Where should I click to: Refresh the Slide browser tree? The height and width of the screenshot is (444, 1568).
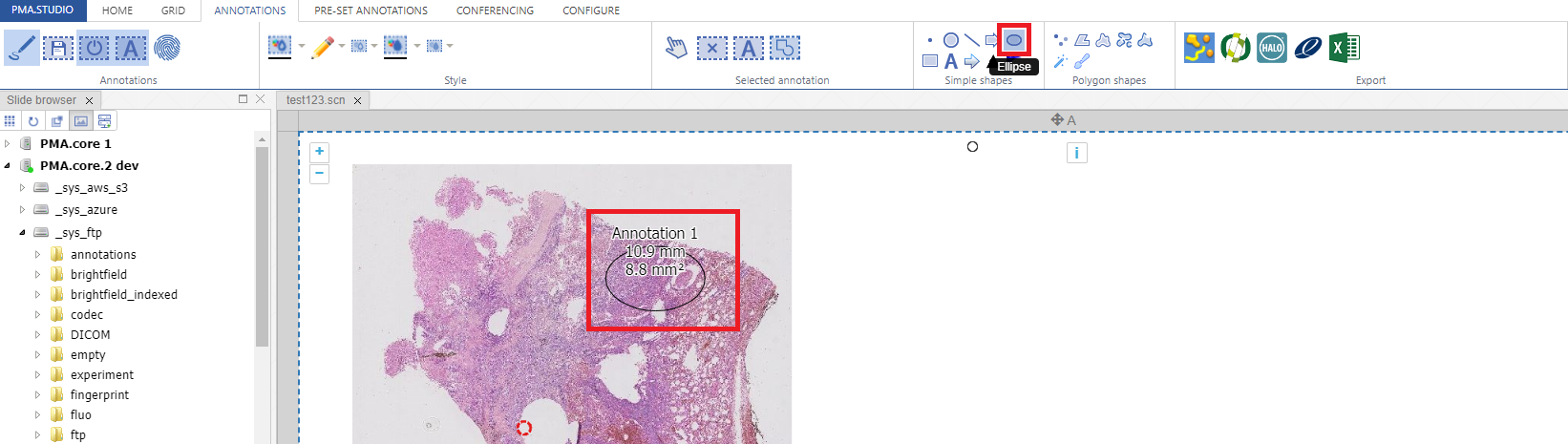point(33,121)
